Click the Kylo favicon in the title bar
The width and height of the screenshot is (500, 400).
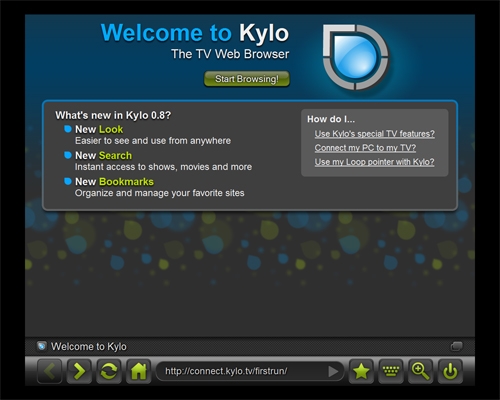pos(42,346)
